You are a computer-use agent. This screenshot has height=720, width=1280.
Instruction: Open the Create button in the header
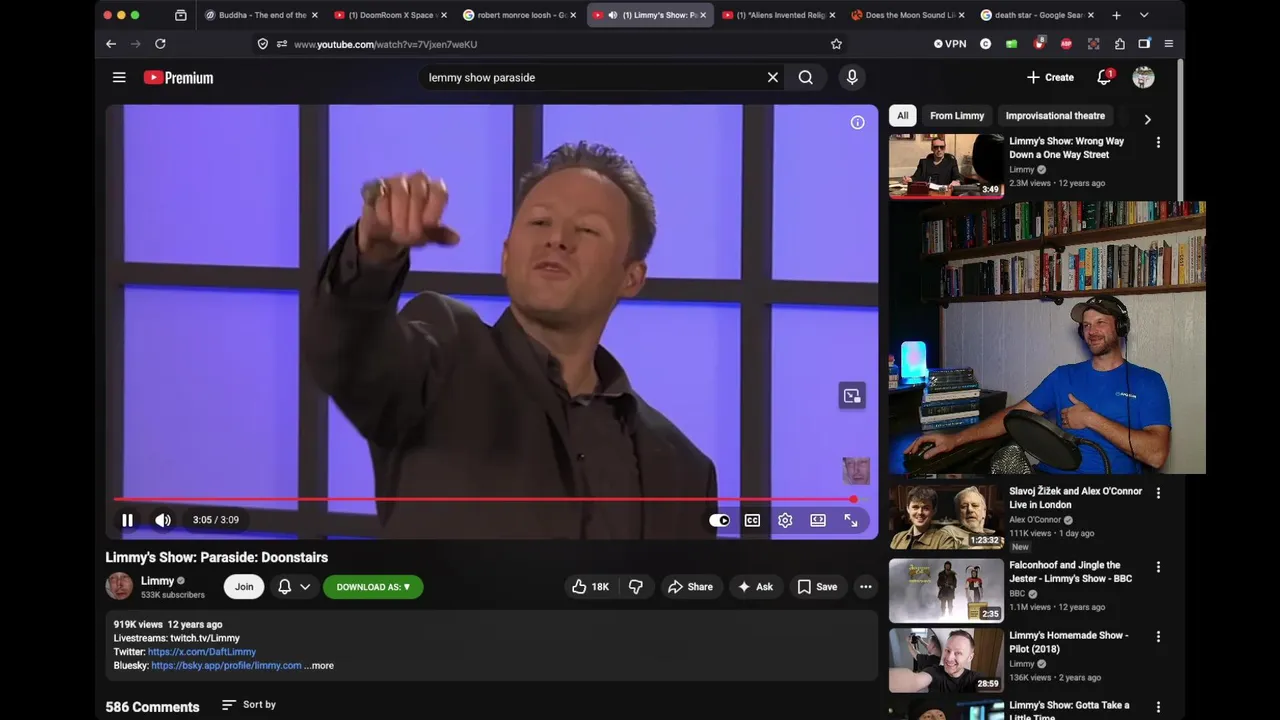pos(1050,77)
